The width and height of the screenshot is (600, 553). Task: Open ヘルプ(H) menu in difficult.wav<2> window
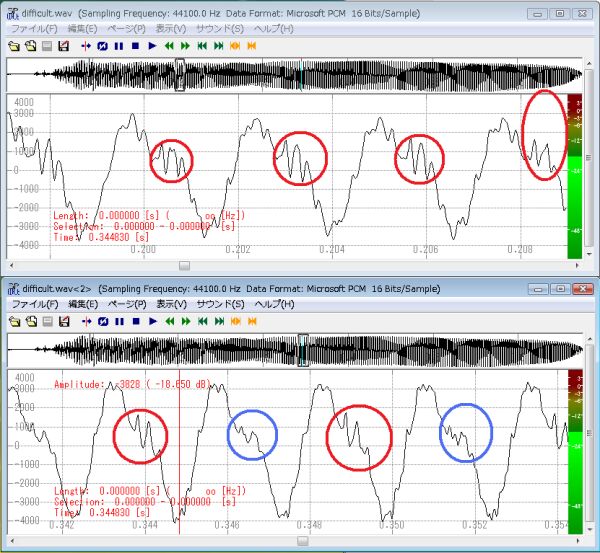coord(274,304)
